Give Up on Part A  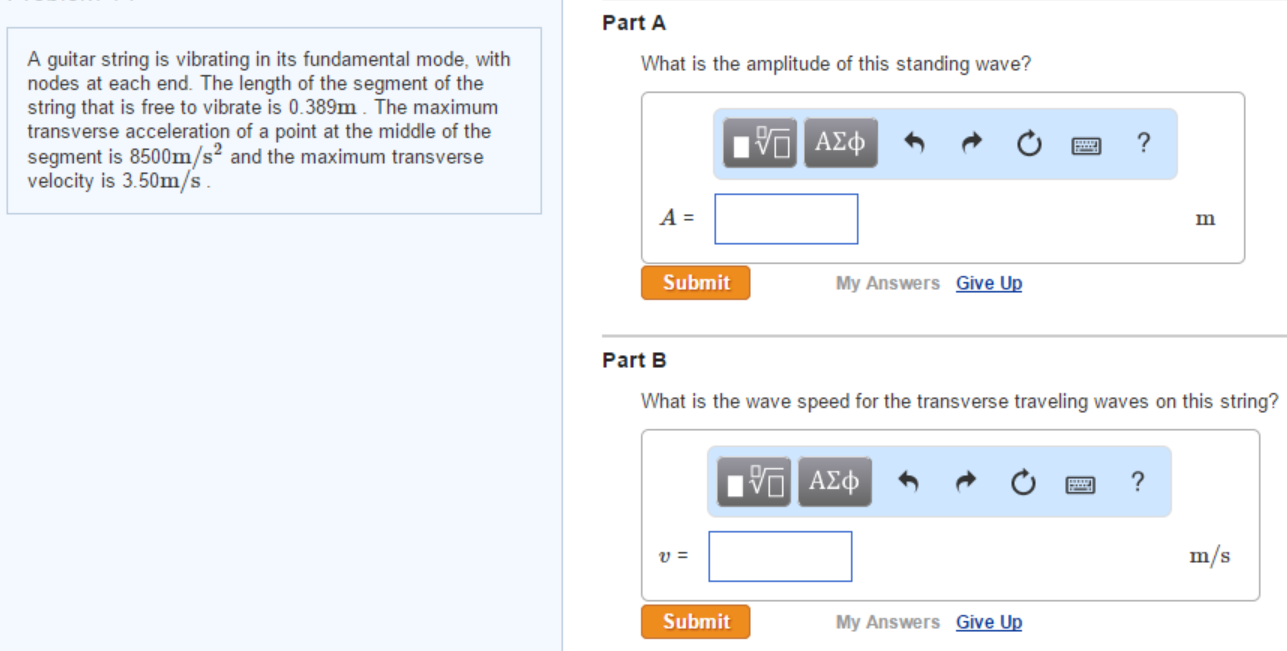click(x=988, y=283)
